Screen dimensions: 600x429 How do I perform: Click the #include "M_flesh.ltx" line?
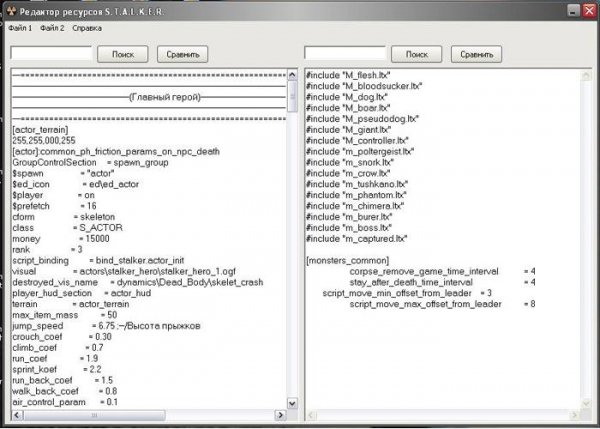coord(348,75)
